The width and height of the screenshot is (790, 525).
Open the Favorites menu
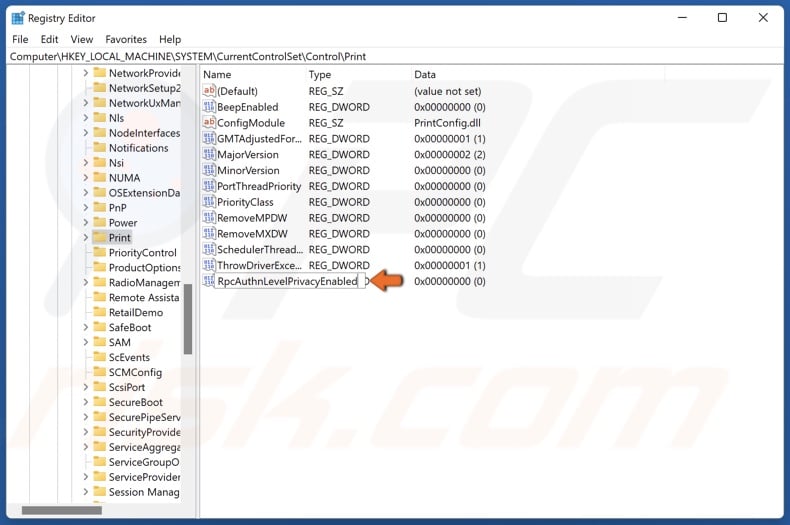pos(126,39)
